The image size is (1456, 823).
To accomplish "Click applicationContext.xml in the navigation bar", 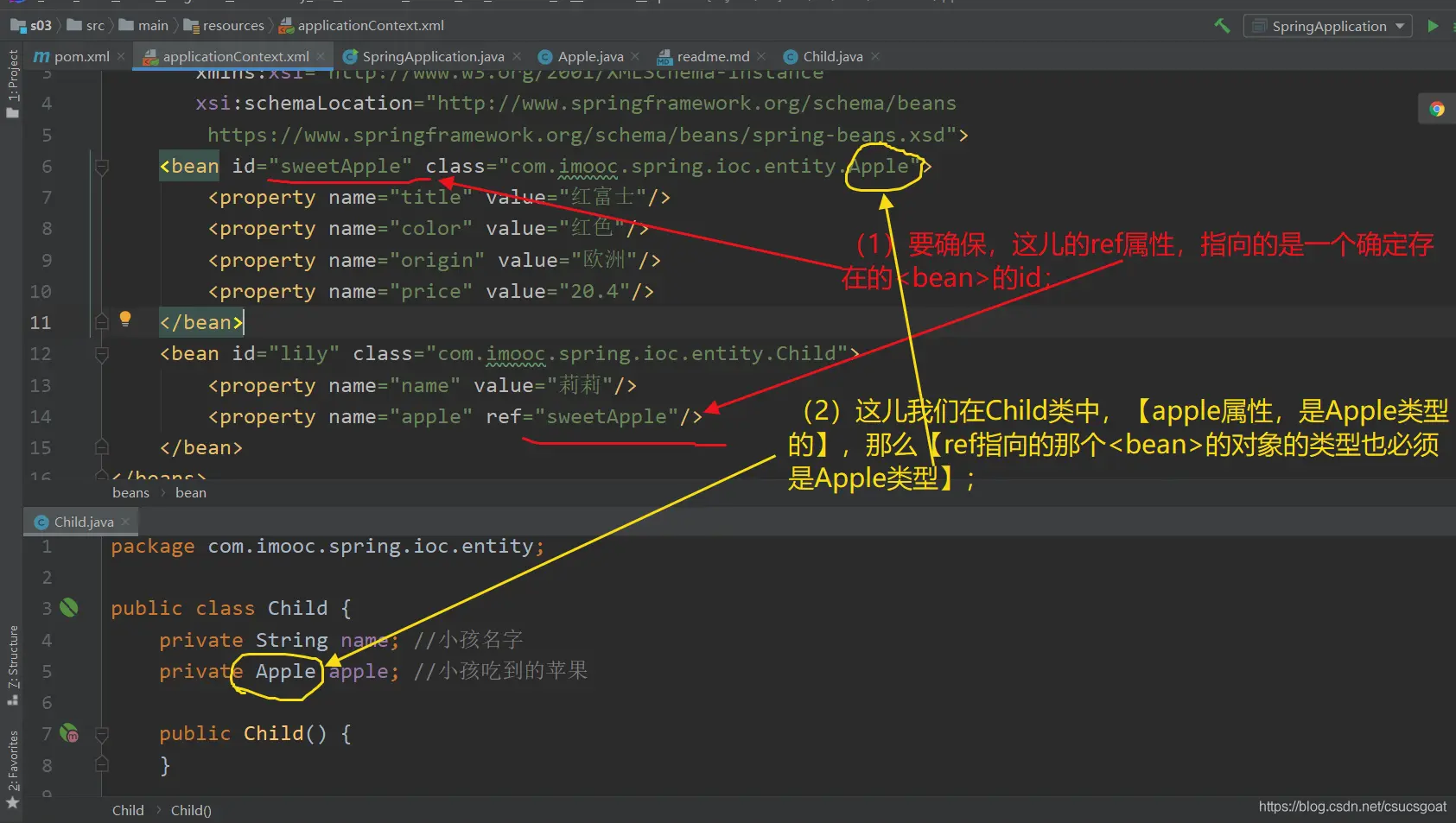I will pyautogui.click(x=361, y=26).
